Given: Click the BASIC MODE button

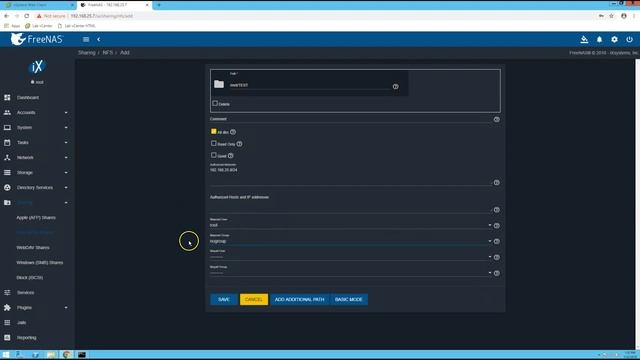Looking at the screenshot, I should coord(349,299).
